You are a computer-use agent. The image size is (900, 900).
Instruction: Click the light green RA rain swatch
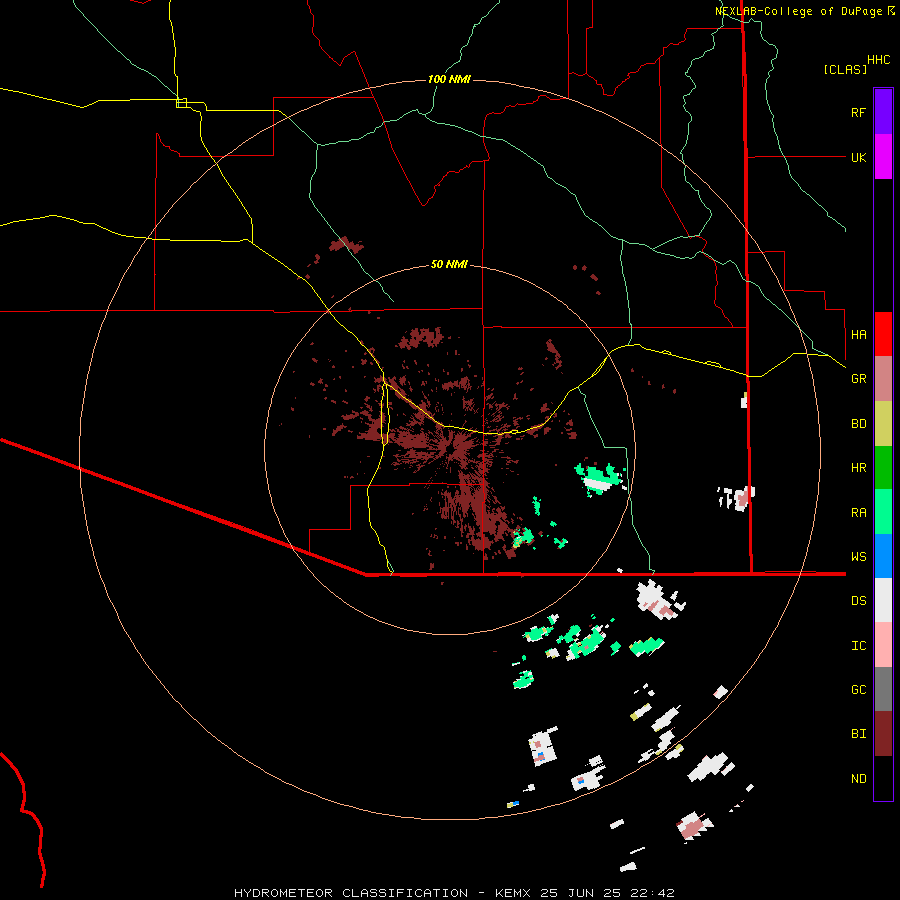(x=883, y=512)
